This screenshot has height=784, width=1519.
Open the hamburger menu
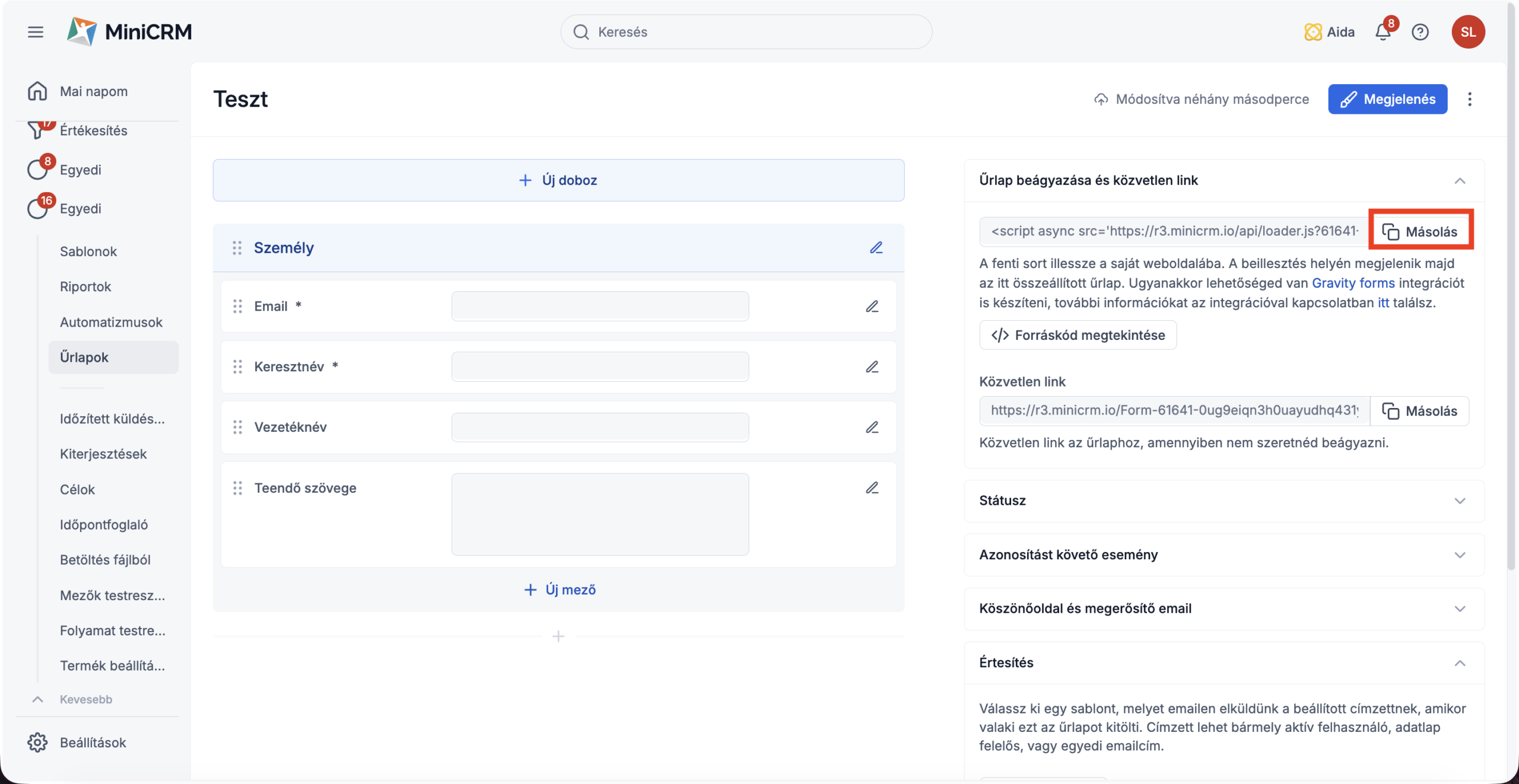click(36, 32)
